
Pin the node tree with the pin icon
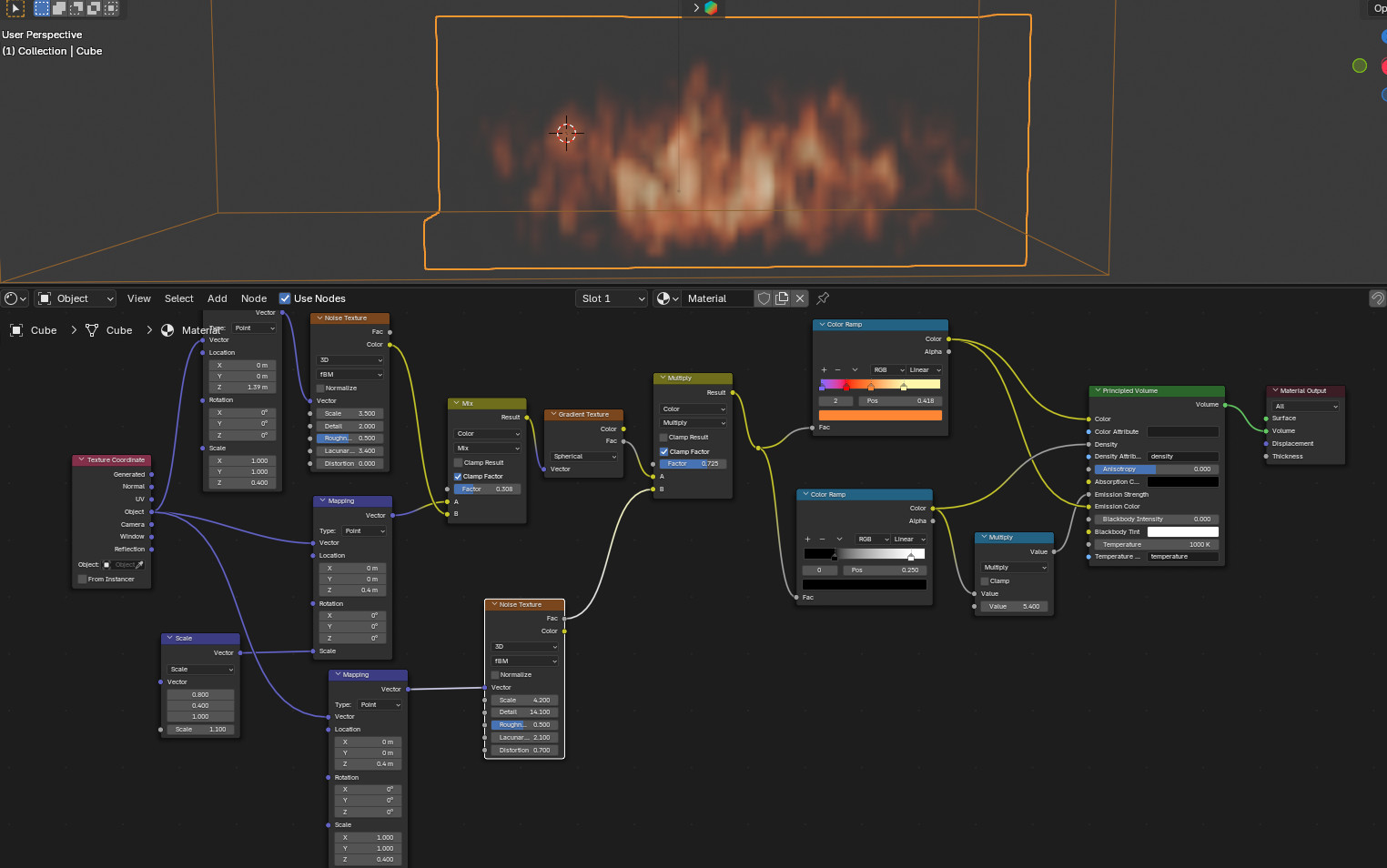tap(823, 298)
